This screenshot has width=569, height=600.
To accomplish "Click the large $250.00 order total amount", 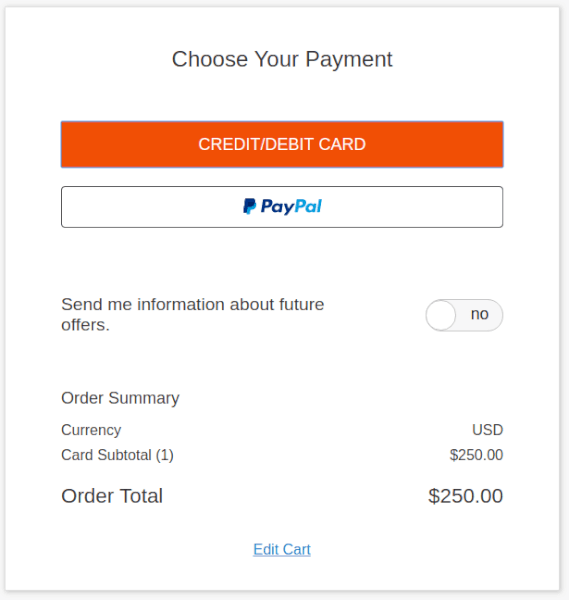I will coord(465,496).
